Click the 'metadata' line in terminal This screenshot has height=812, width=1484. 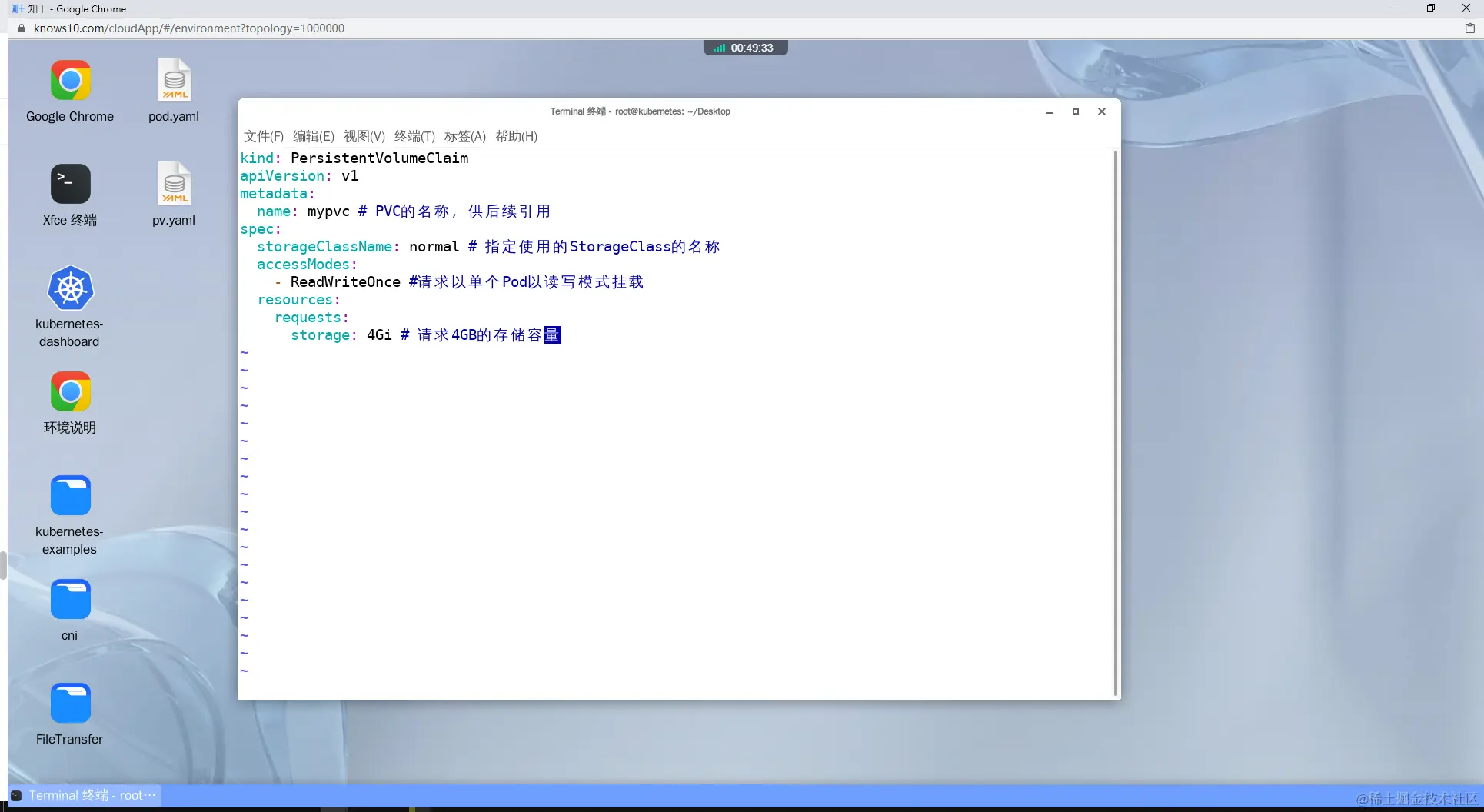pyautogui.click(x=278, y=194)
